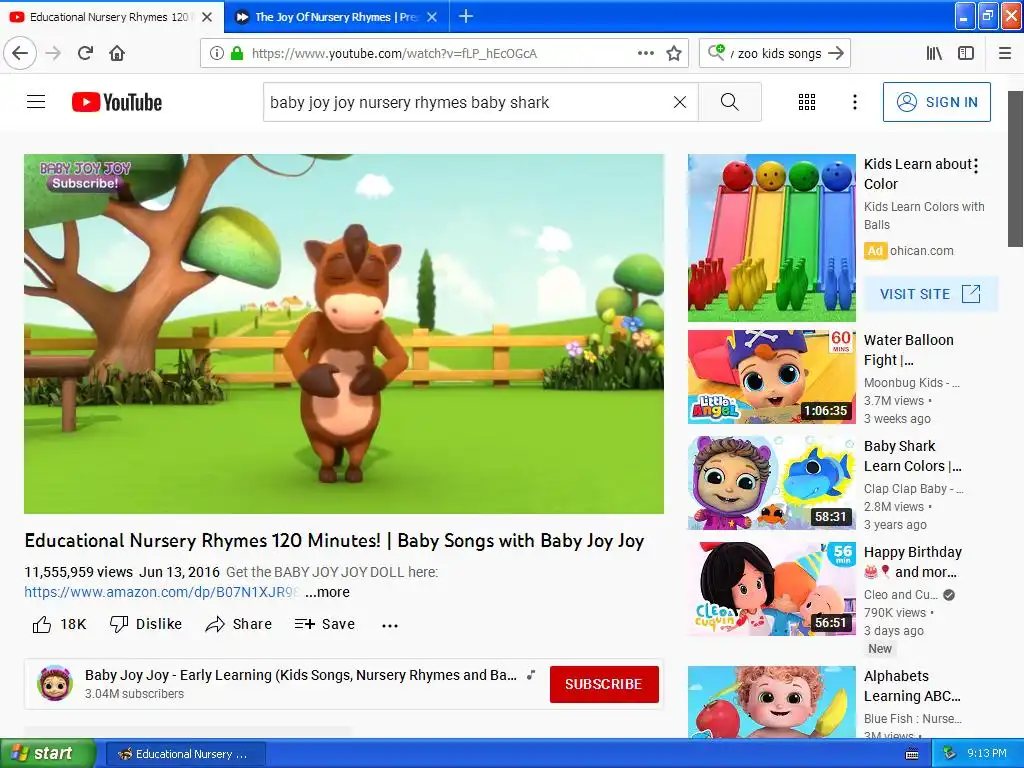Clear the YouTube search field with X

tap(680, 102)
